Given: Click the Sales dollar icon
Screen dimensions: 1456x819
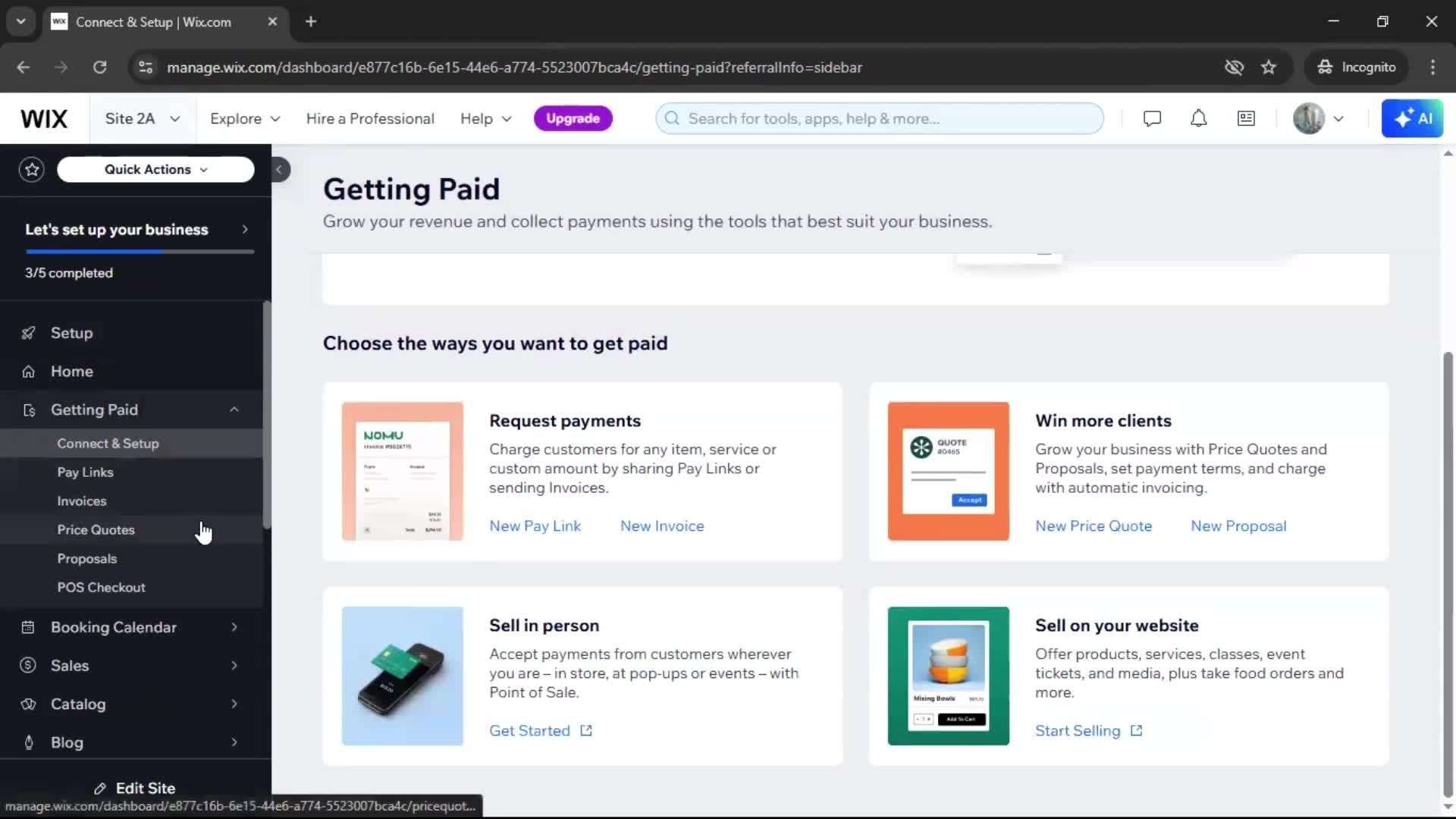Looking at the screenshot, I should tap(28, 665).
